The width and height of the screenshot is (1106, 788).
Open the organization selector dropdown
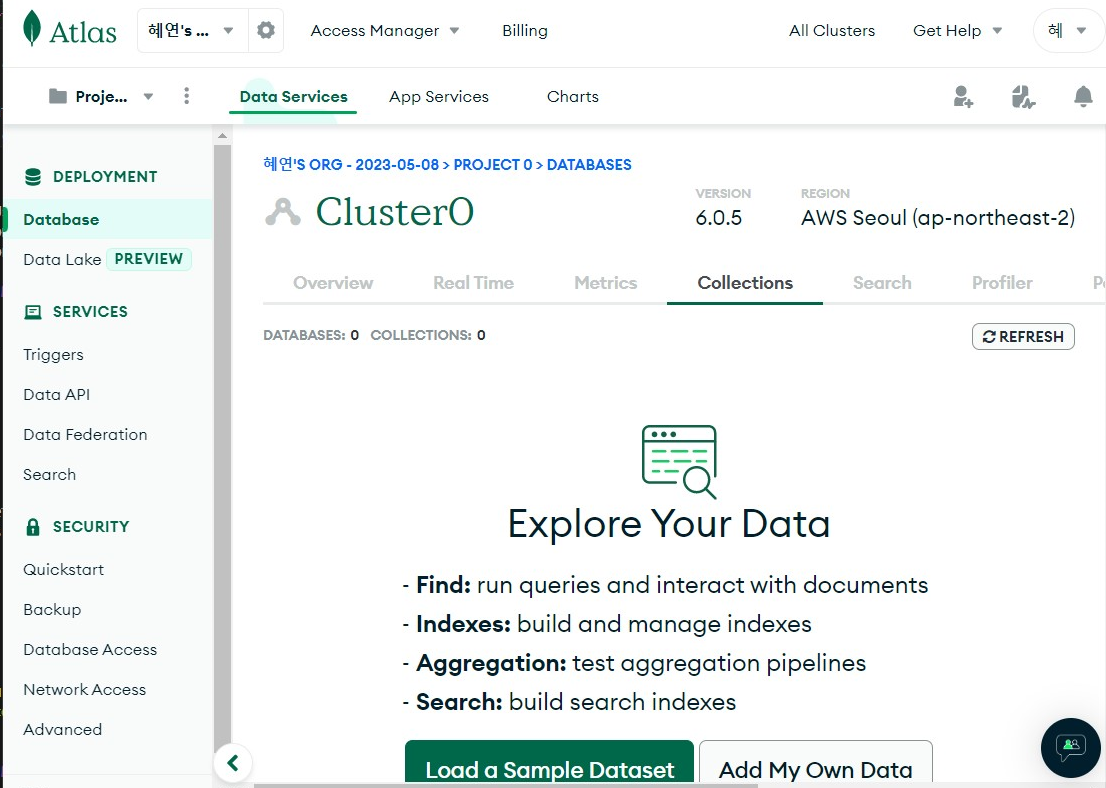pyautogui.click(x=193, y=30)
